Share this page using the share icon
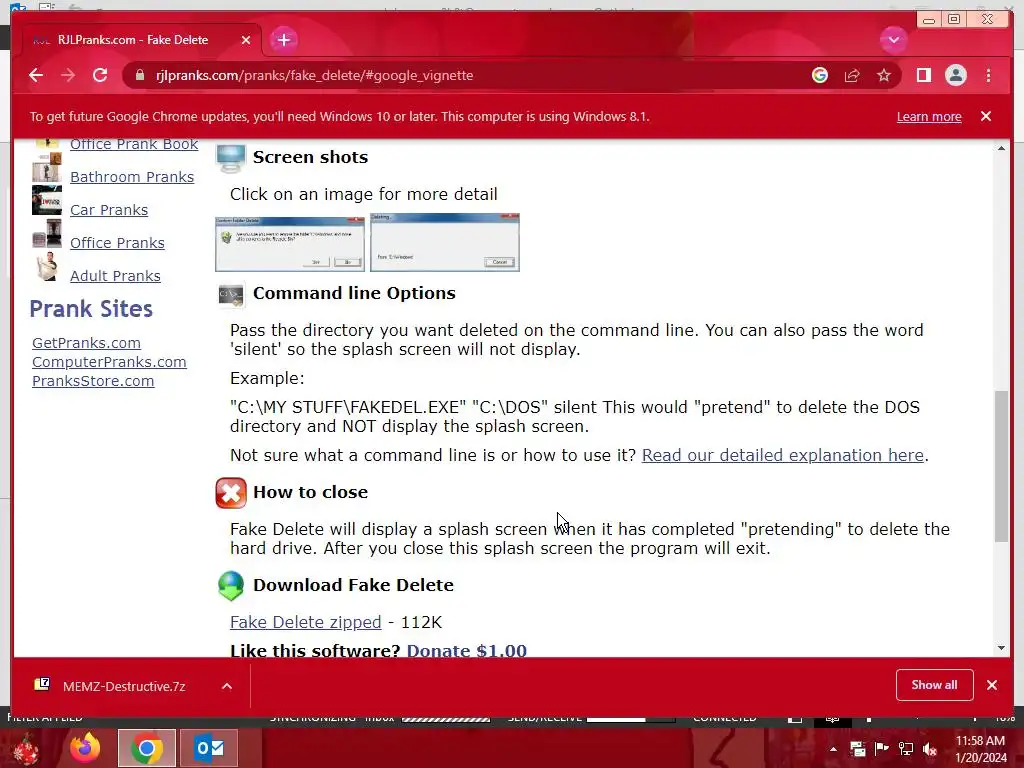Viewport: 1024px width, 768px height. [852, 75]
